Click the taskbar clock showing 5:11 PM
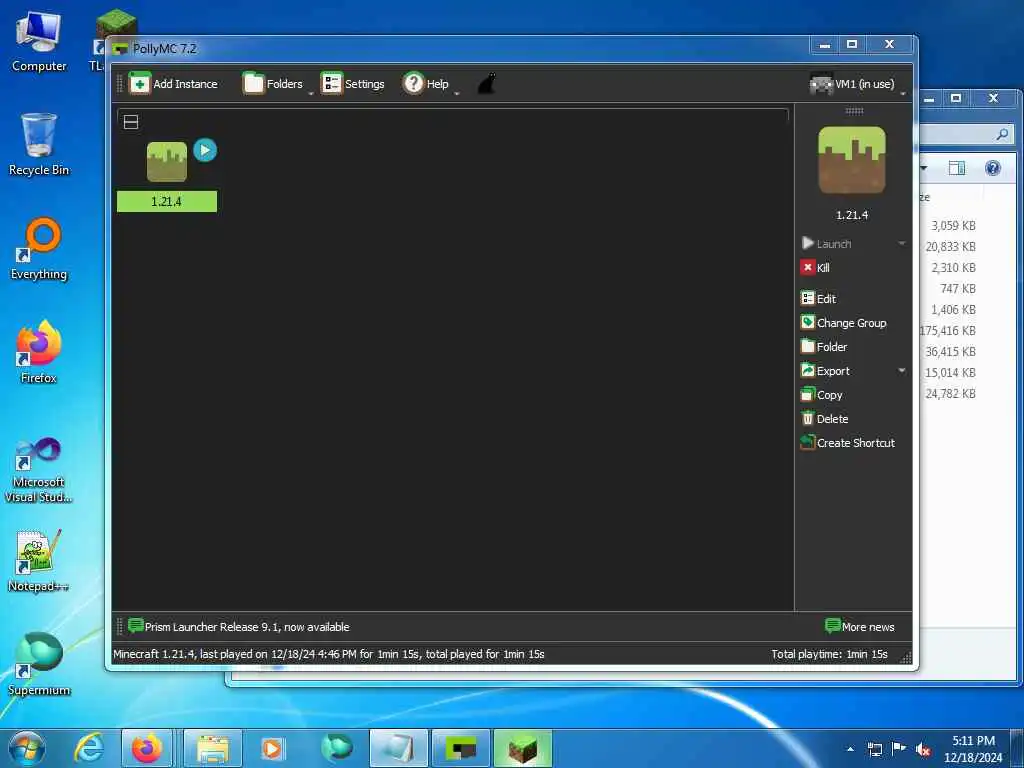1024x768 pixels. click(x=973, y=748)
